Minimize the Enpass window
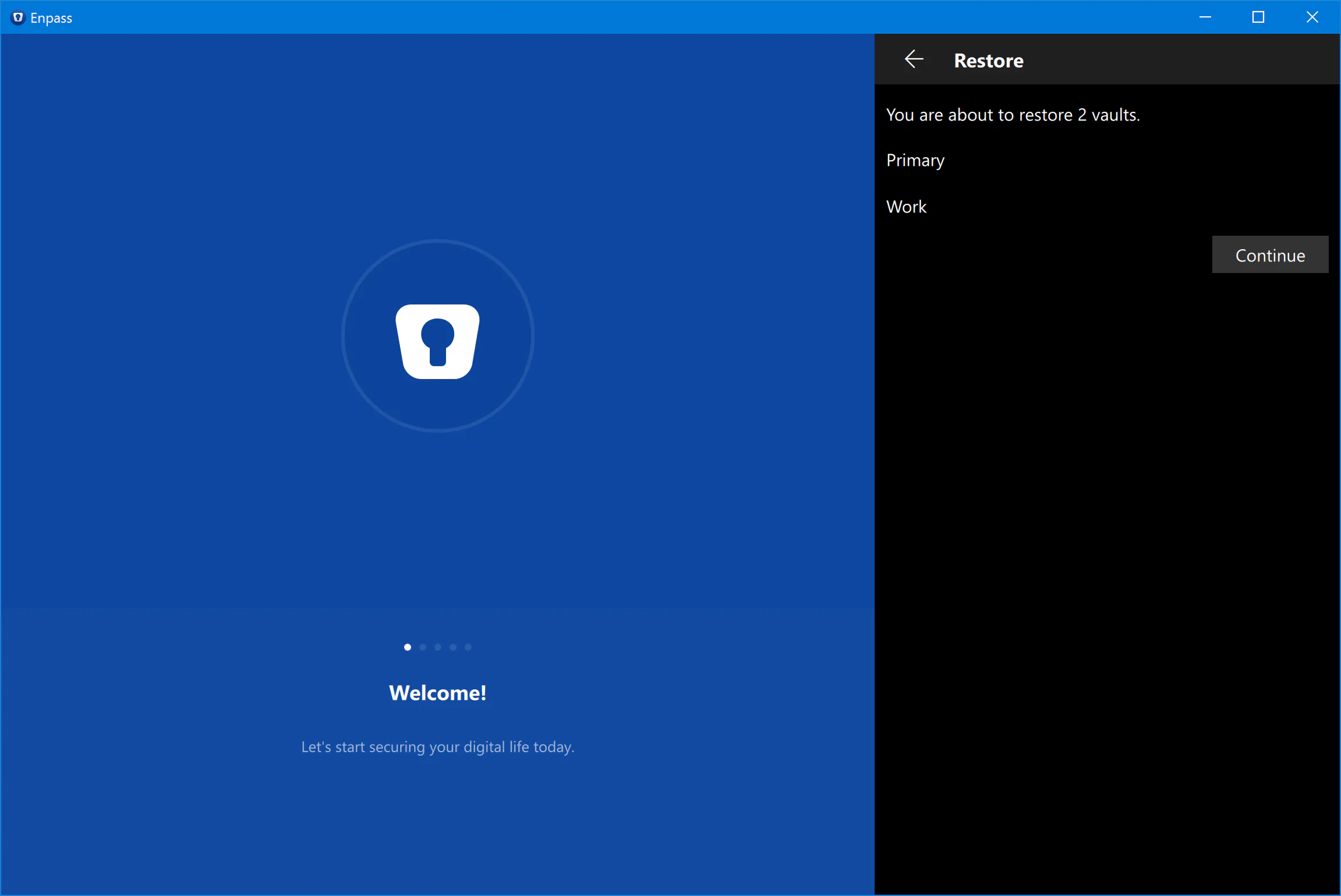 pyautogui.click(x=1205, y=17)
